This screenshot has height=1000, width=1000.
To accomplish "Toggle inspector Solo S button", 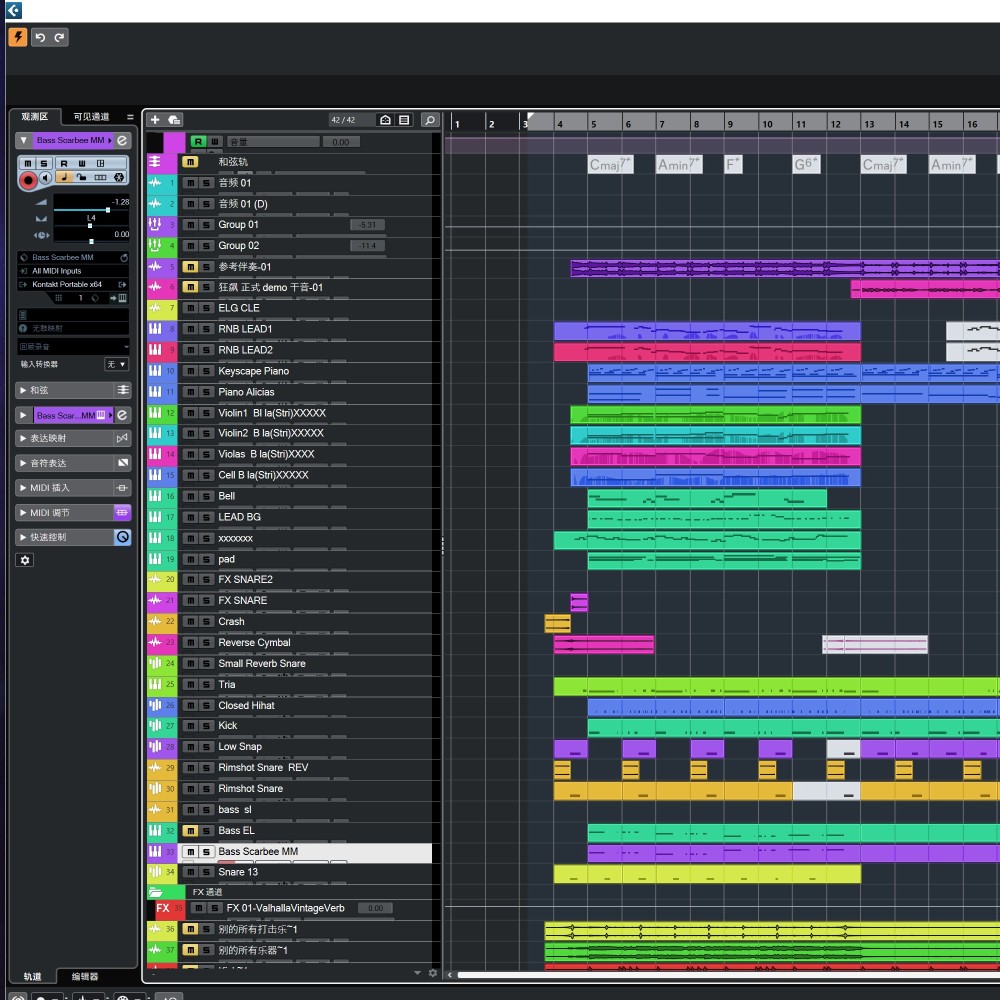I will [x=44, y=163].
